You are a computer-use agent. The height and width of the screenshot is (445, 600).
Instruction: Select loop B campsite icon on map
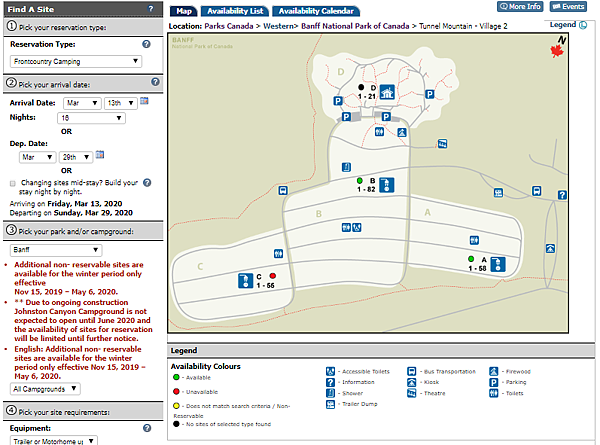(x=386, y=185)
